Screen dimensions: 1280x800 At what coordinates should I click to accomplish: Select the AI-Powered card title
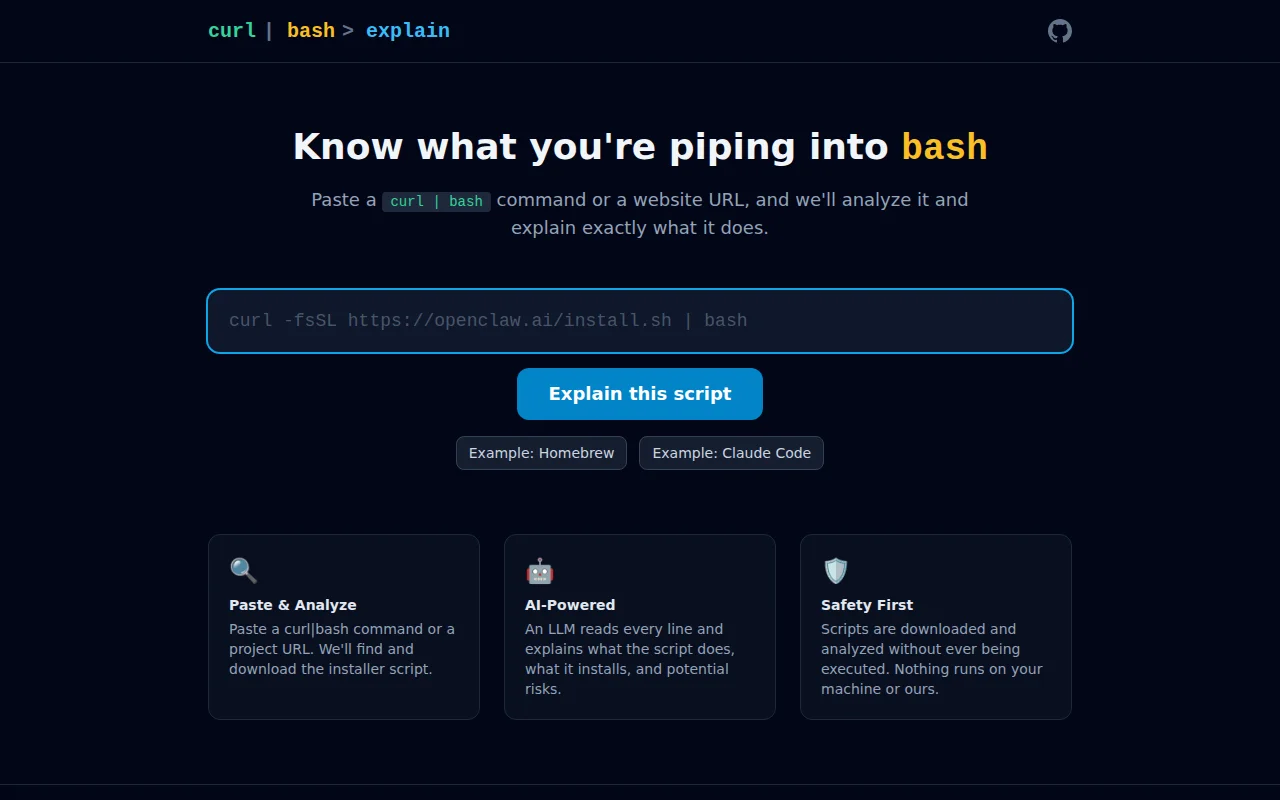click(x=570, y=605)
